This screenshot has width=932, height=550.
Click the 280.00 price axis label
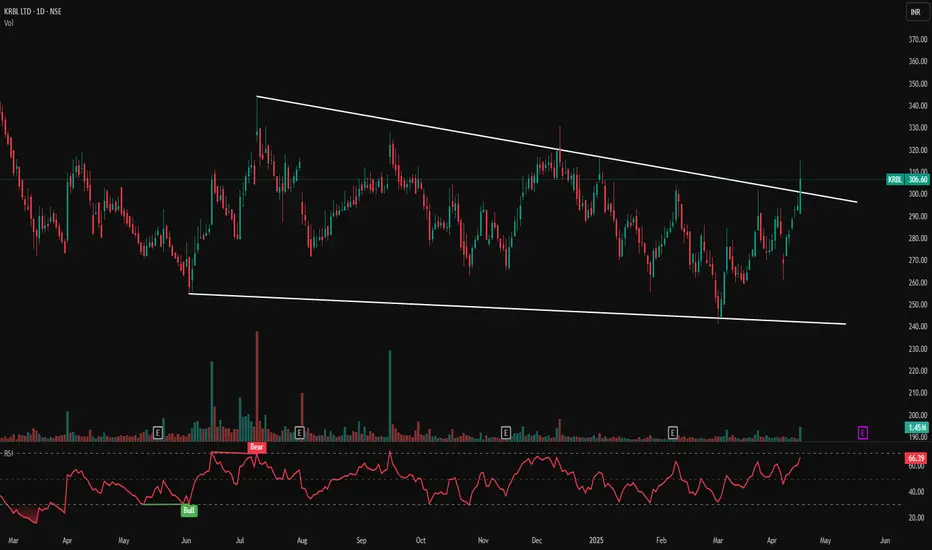pyautogui.click(x=918, y=238)
